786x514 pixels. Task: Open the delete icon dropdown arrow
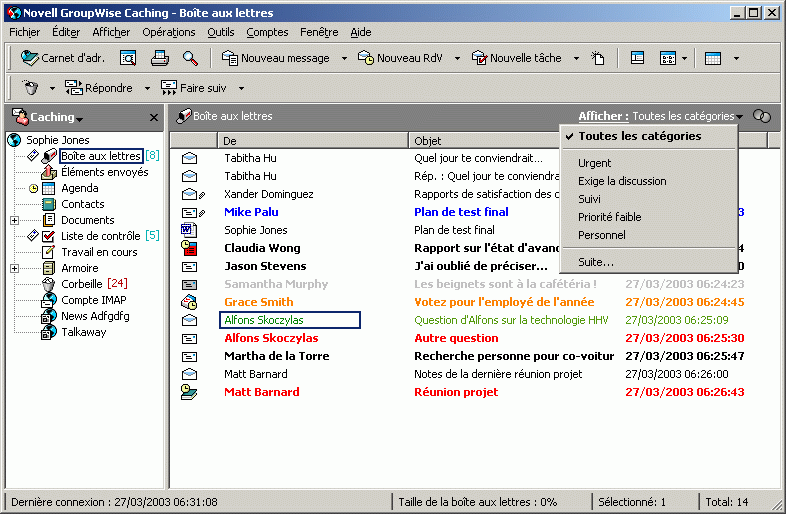pos(52,88)
